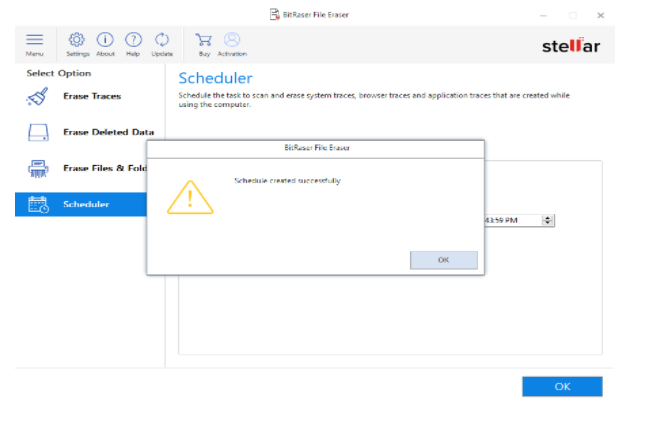Confirm the dialog with small OK button

pos(444,260)
